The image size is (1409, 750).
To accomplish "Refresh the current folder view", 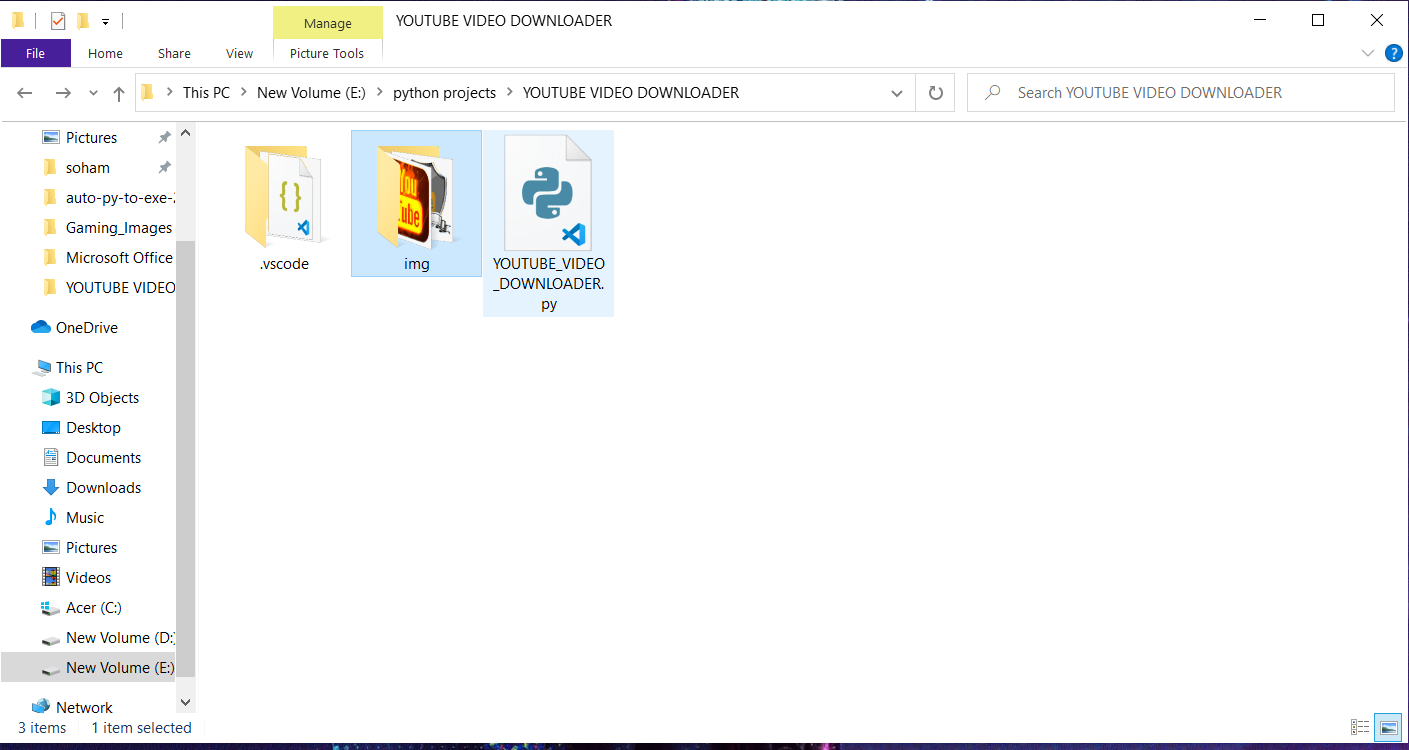I will click(936, 93).
